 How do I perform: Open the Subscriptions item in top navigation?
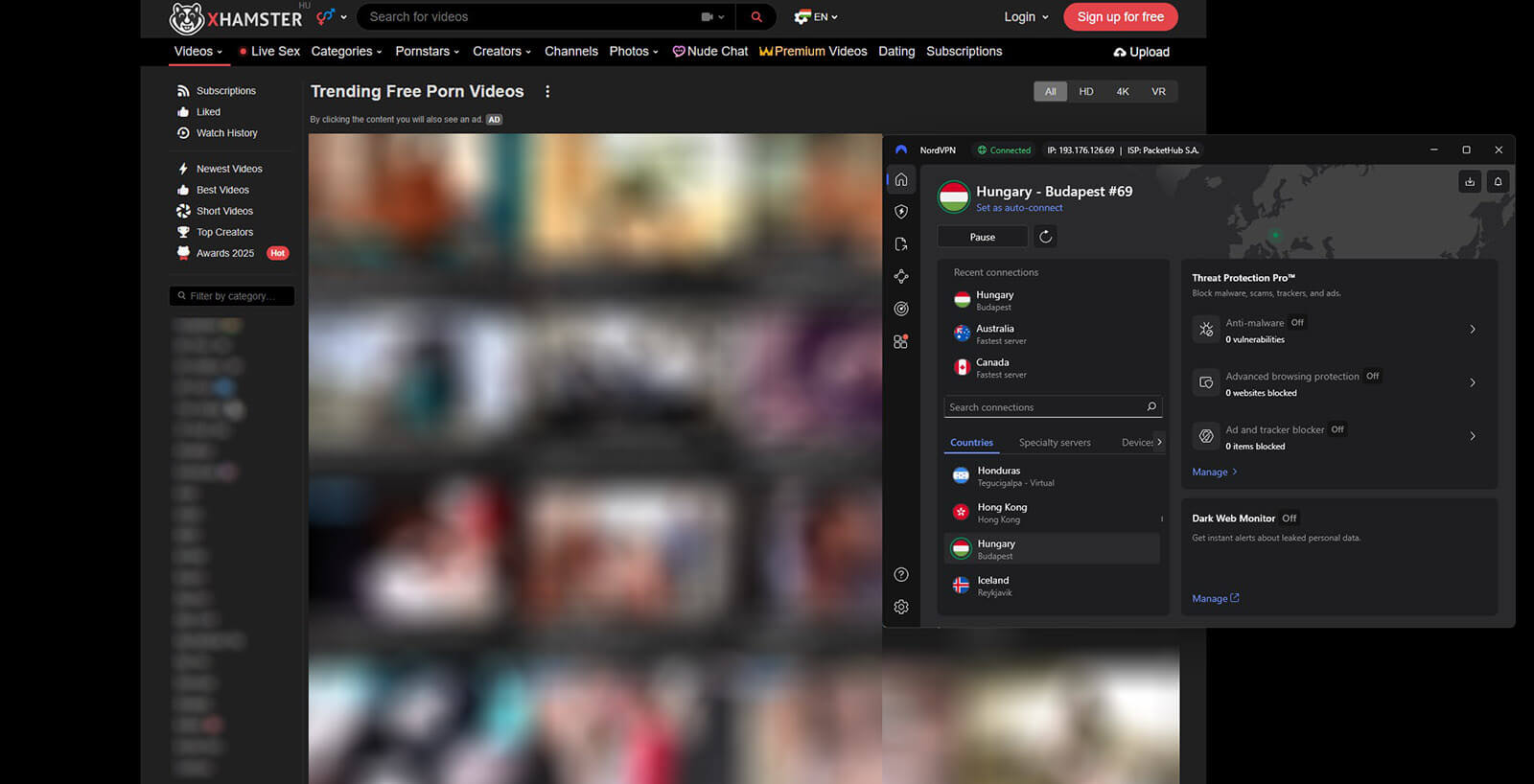coord(965,51)
